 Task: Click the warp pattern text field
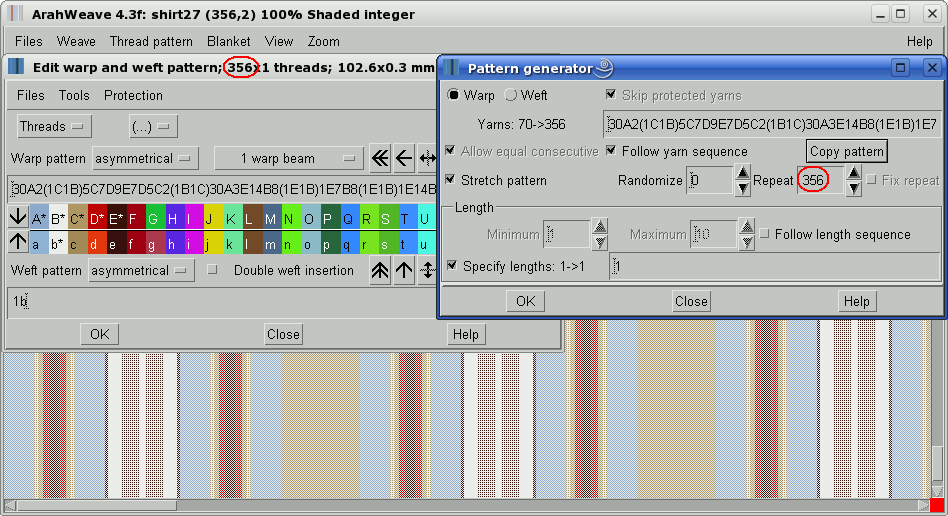click(x=222, y=189)
